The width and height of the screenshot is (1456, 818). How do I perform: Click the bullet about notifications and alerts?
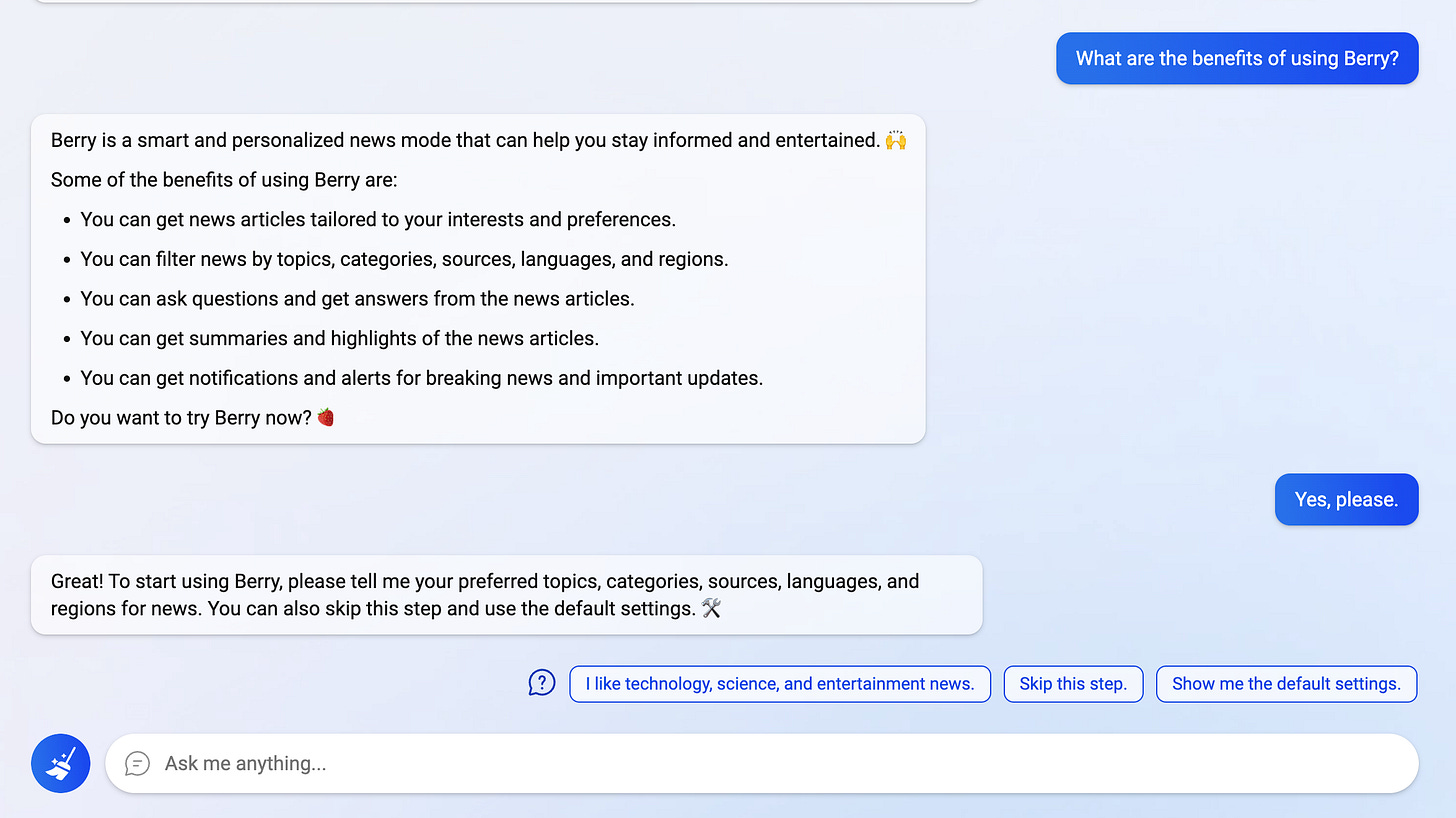[x=422, y=378]
